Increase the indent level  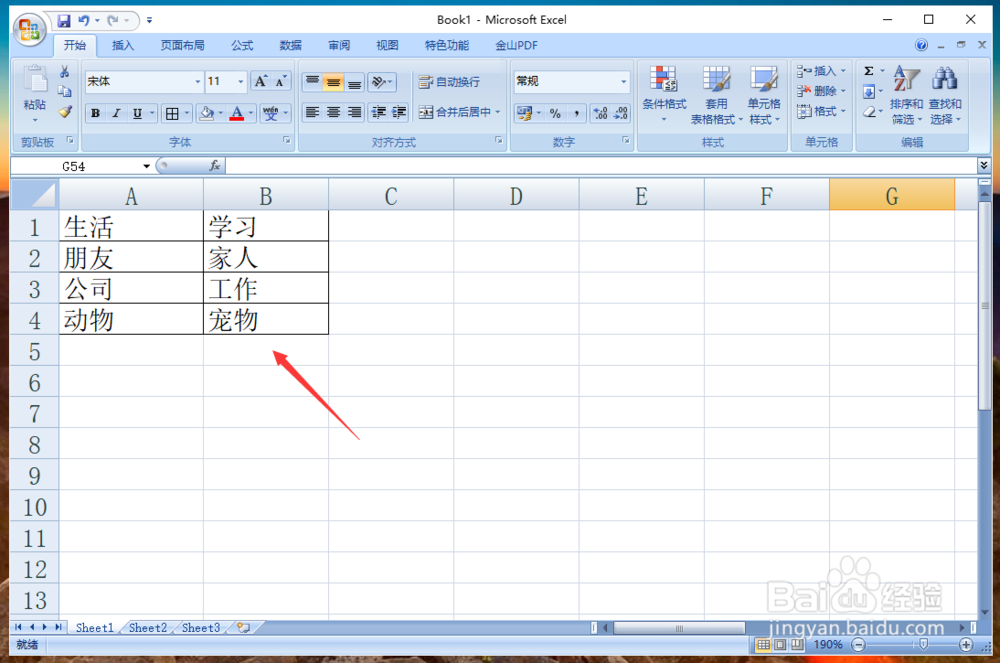pos(399,113)
